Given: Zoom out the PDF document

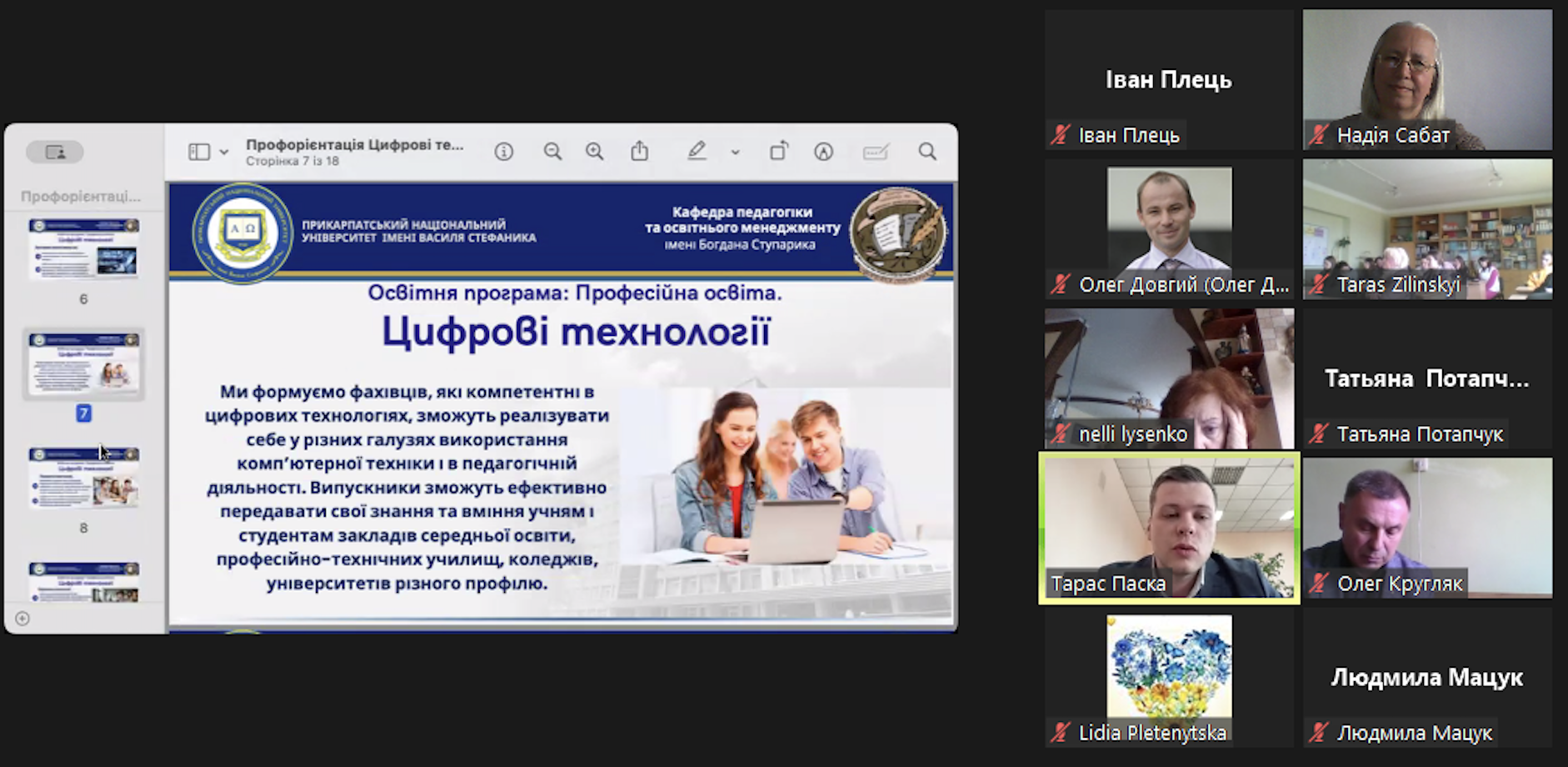Looking at the screenshot, I should click(x=552, y=152).
